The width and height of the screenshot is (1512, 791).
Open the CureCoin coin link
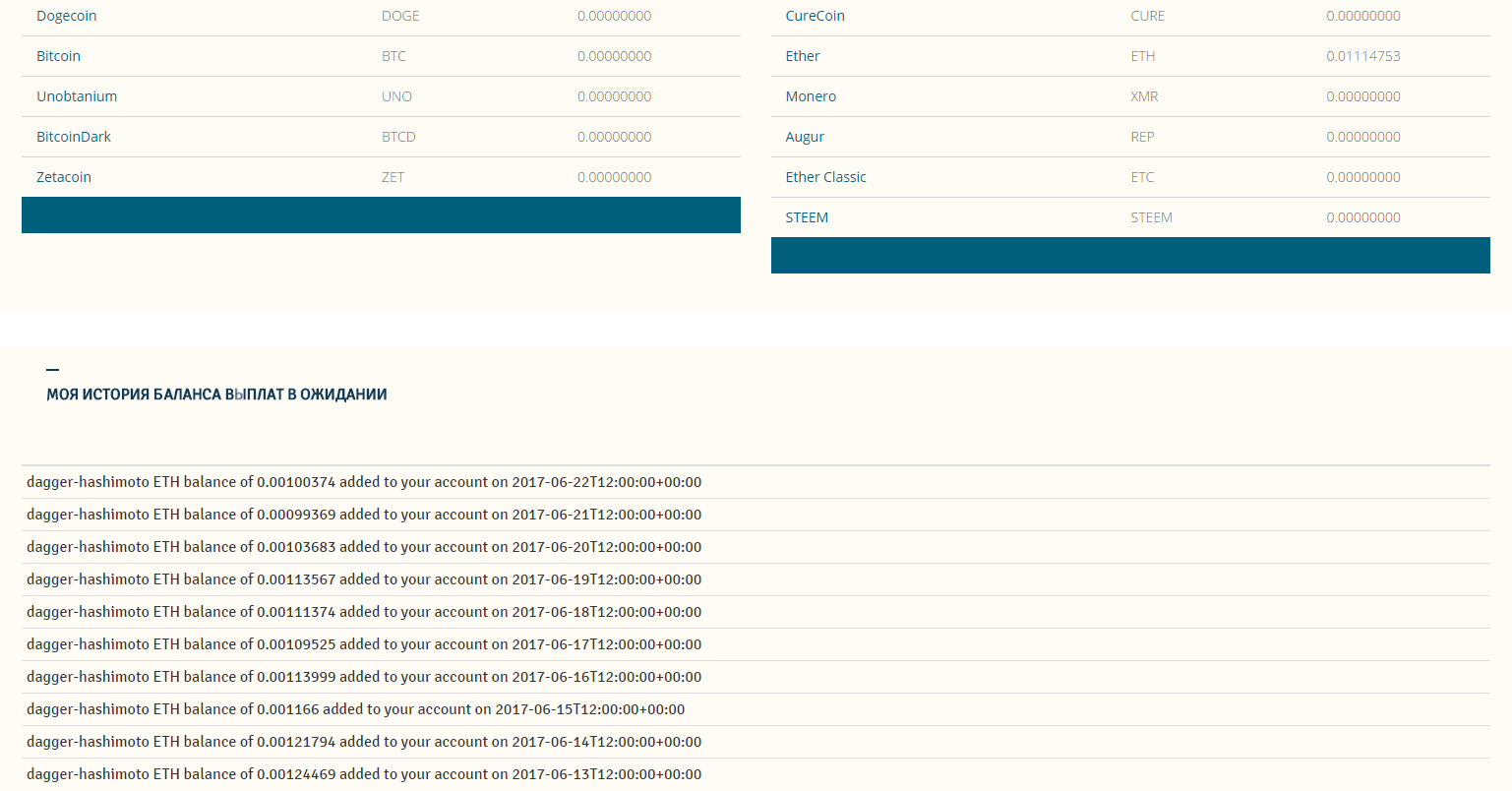click(x=815, y=16)
